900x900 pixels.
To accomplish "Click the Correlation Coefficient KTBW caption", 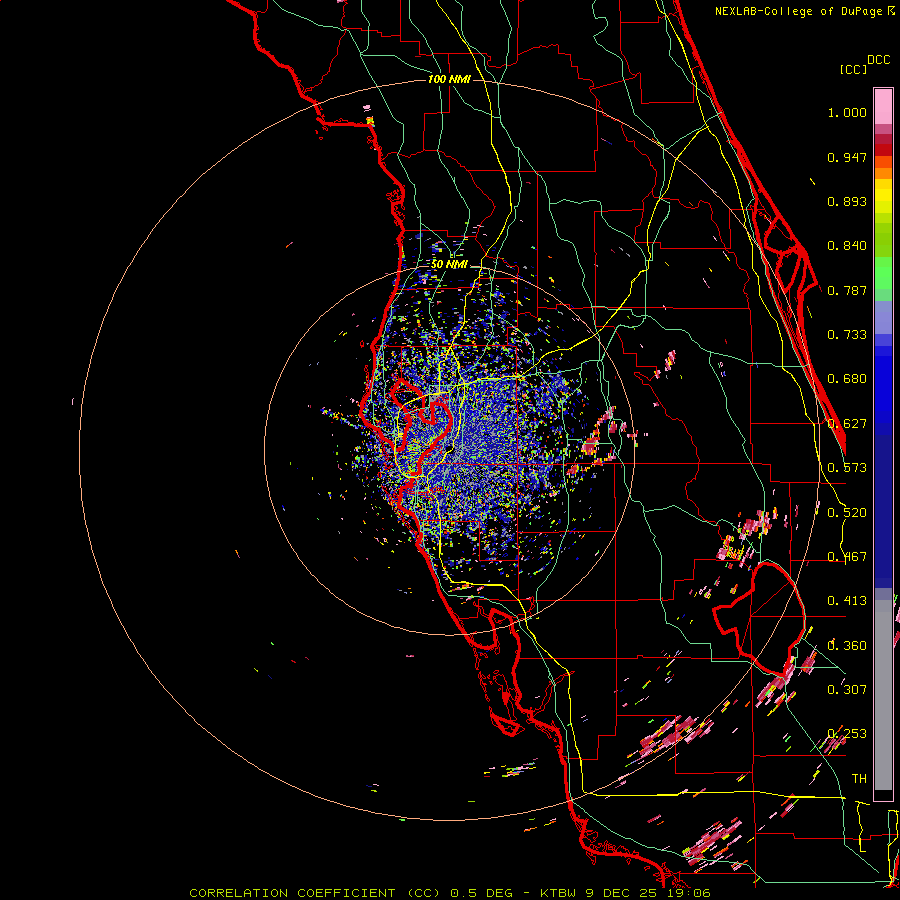I will [449, 893].
